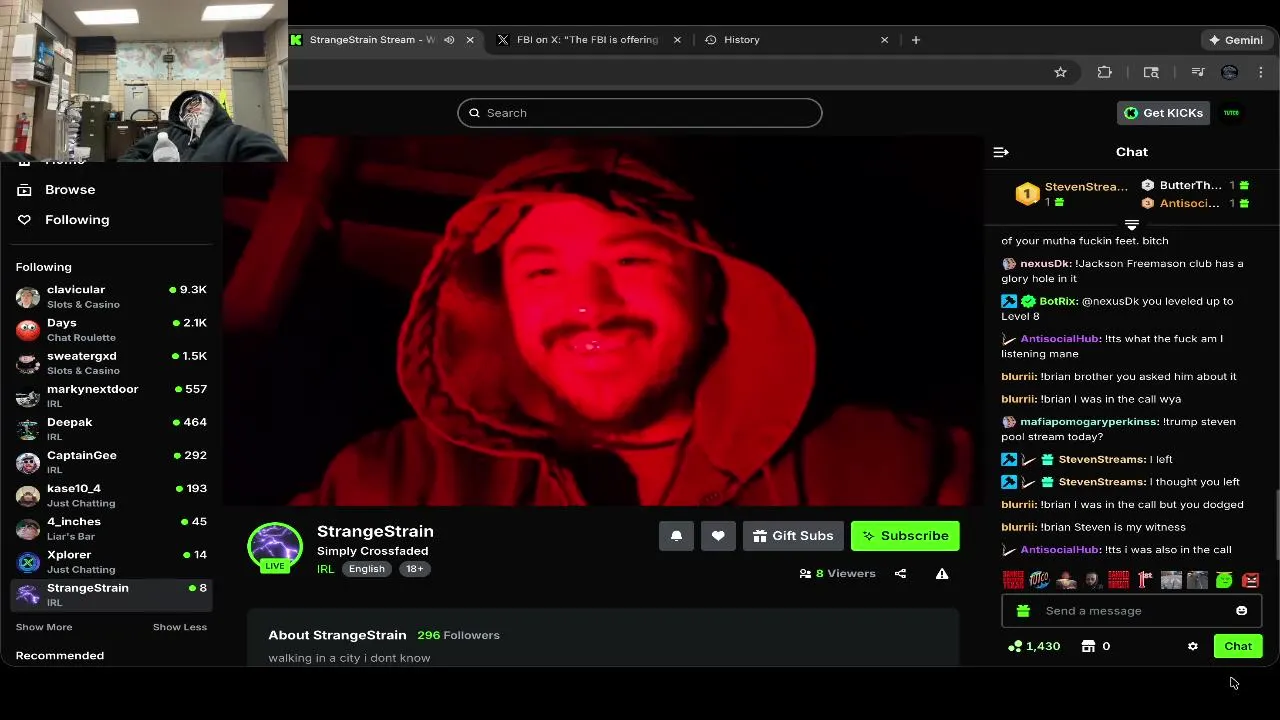Open markynextdoor channel in Following list
This screenshot has height=720, width=1280.
pyautogui.click(x=111, y=396)
